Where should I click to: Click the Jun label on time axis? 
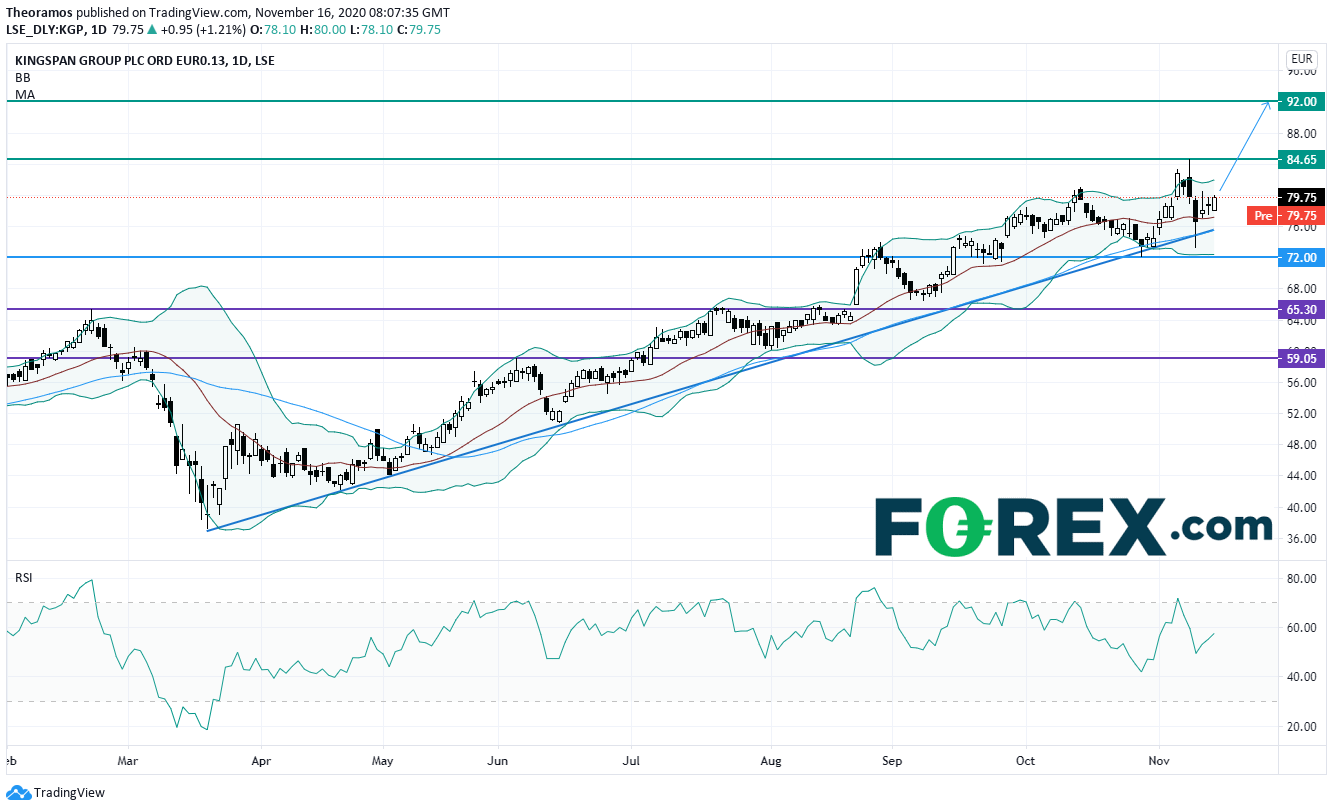(497, 760)
